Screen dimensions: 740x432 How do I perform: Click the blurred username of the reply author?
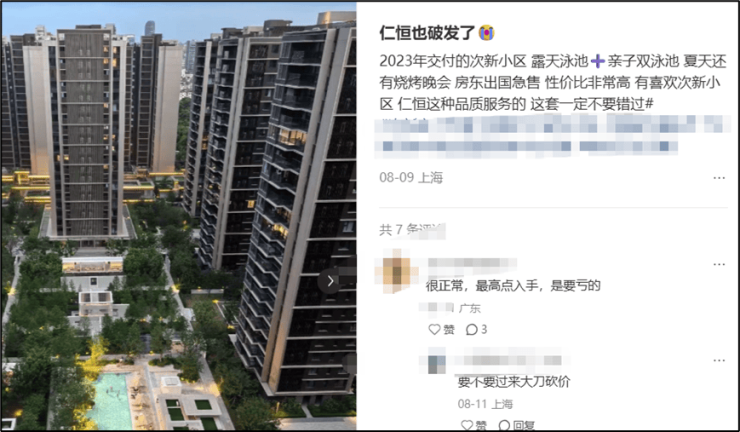(510, 360)
